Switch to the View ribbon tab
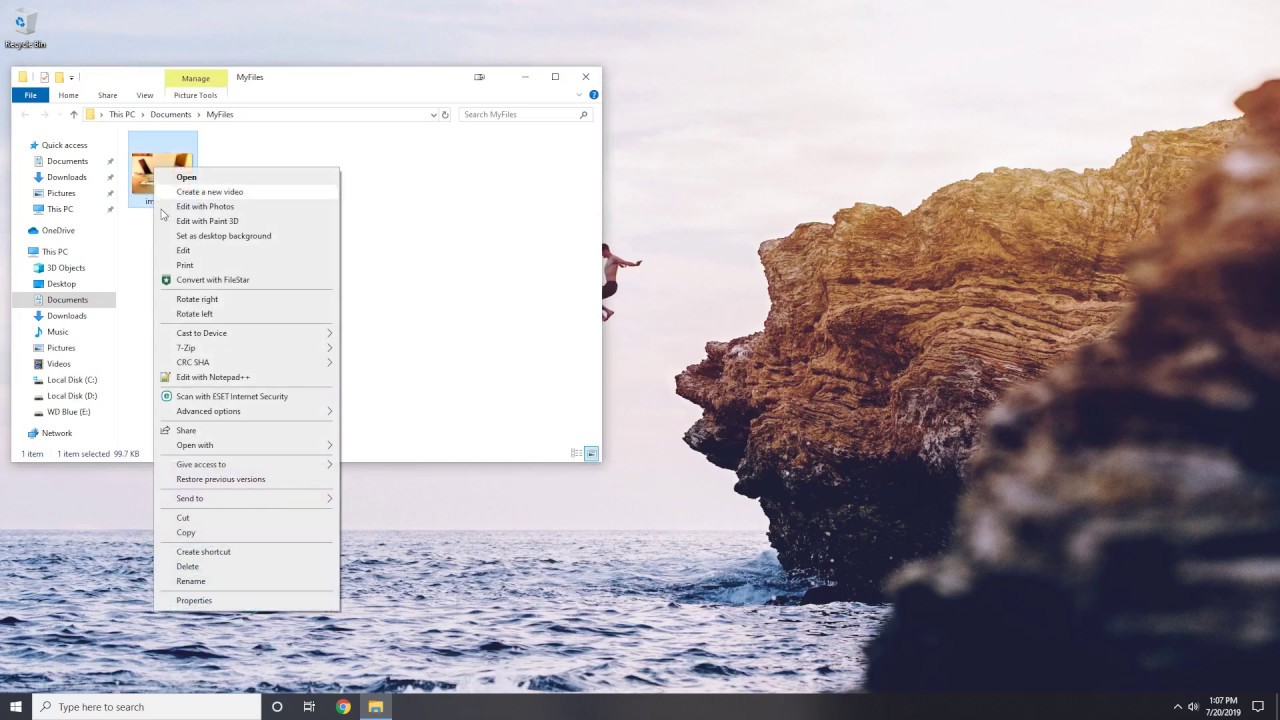 (x=145, y=95)
